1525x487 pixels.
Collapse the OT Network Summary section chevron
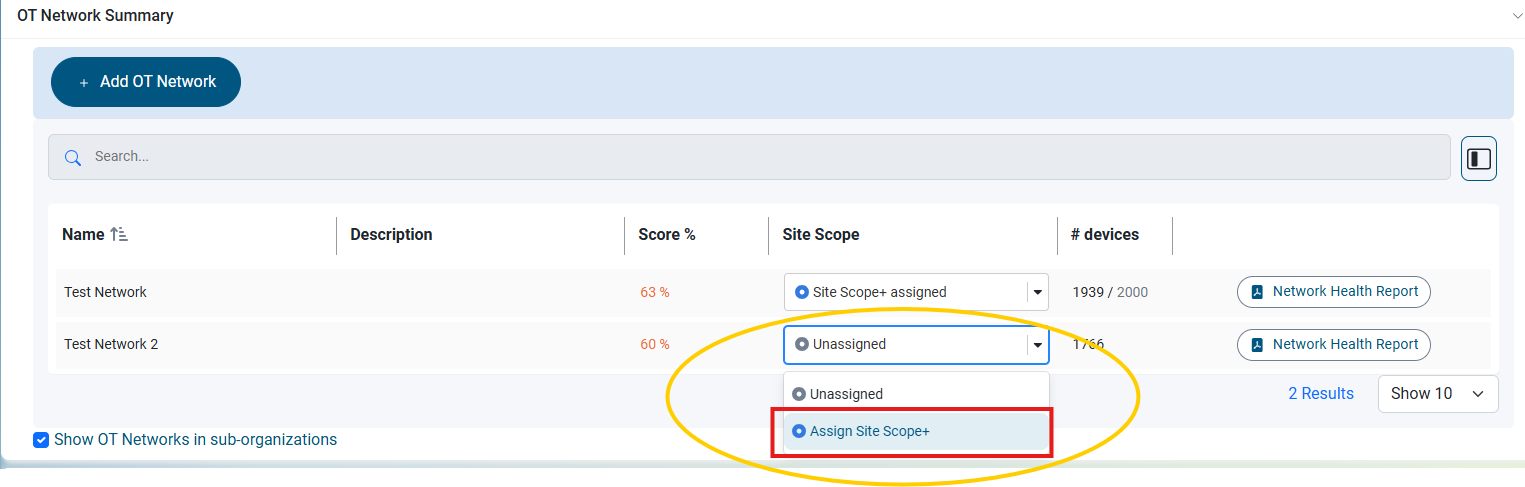point(1517,15)
